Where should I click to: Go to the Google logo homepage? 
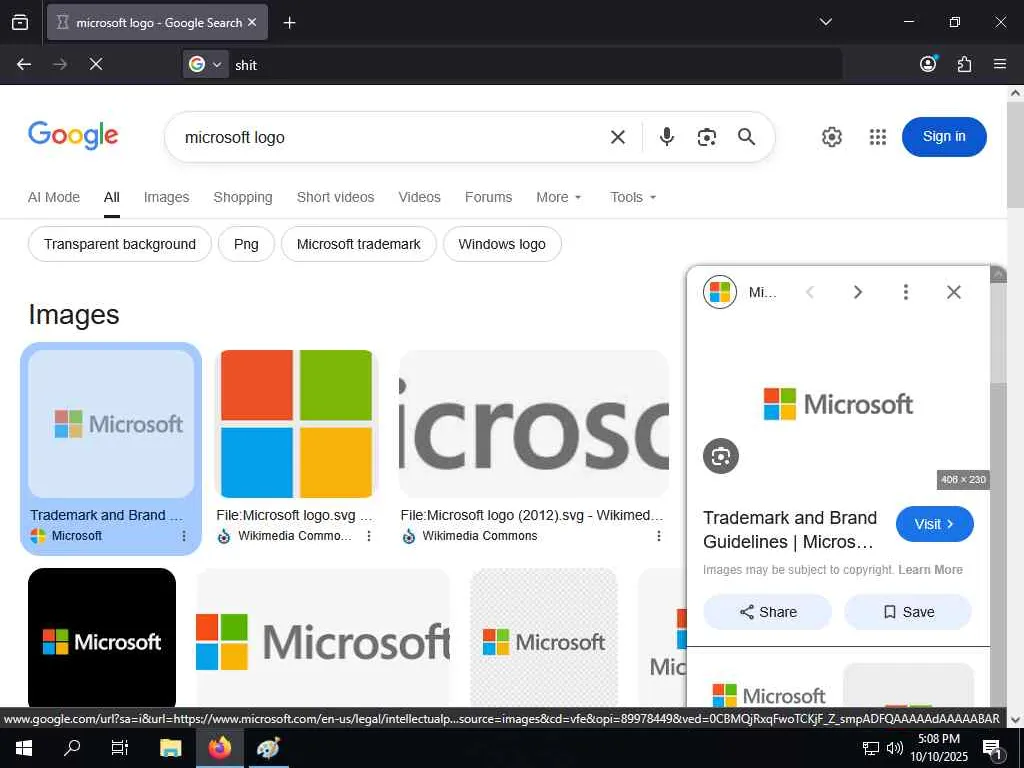pos(73,135)
